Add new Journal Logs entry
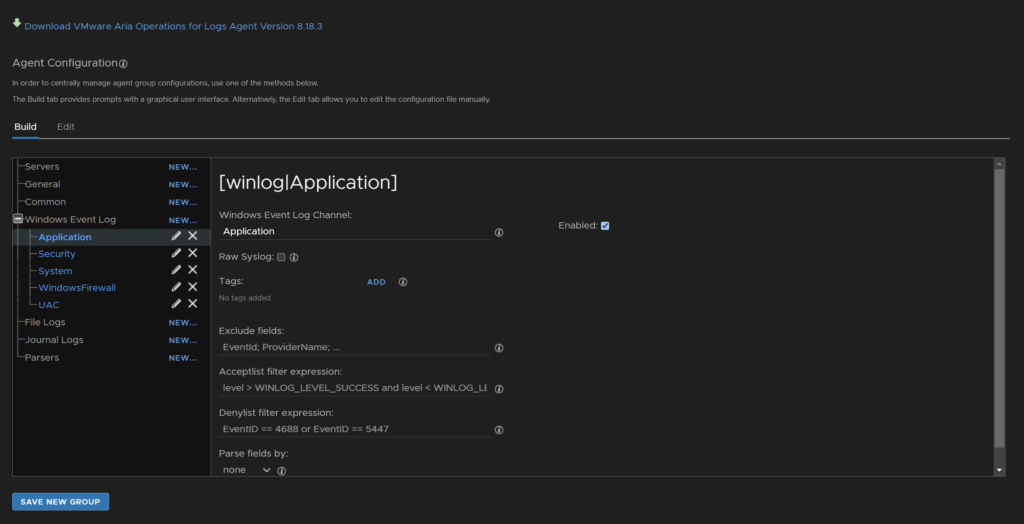The image size is (1024, 524). [x=183, y=340]
